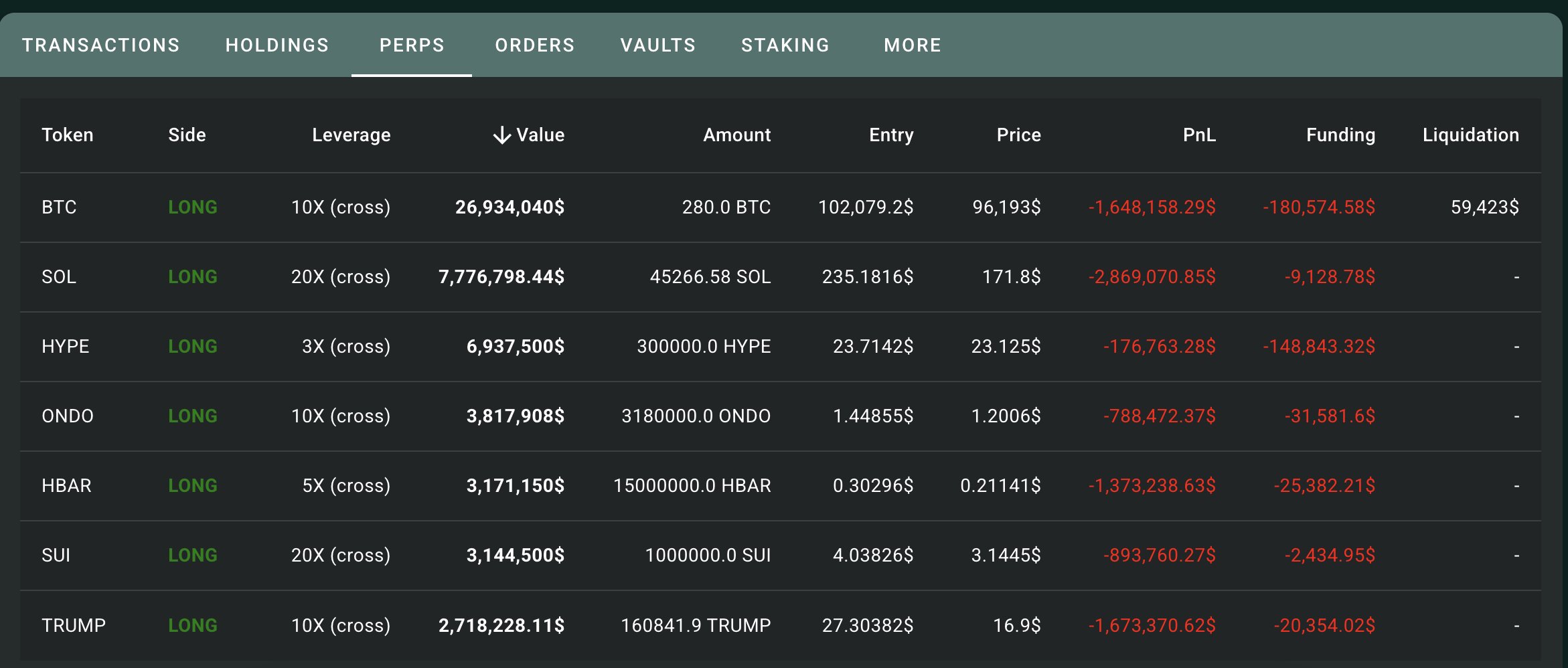
Task: Select the ONDO token cell
Action: pos(68,416)
